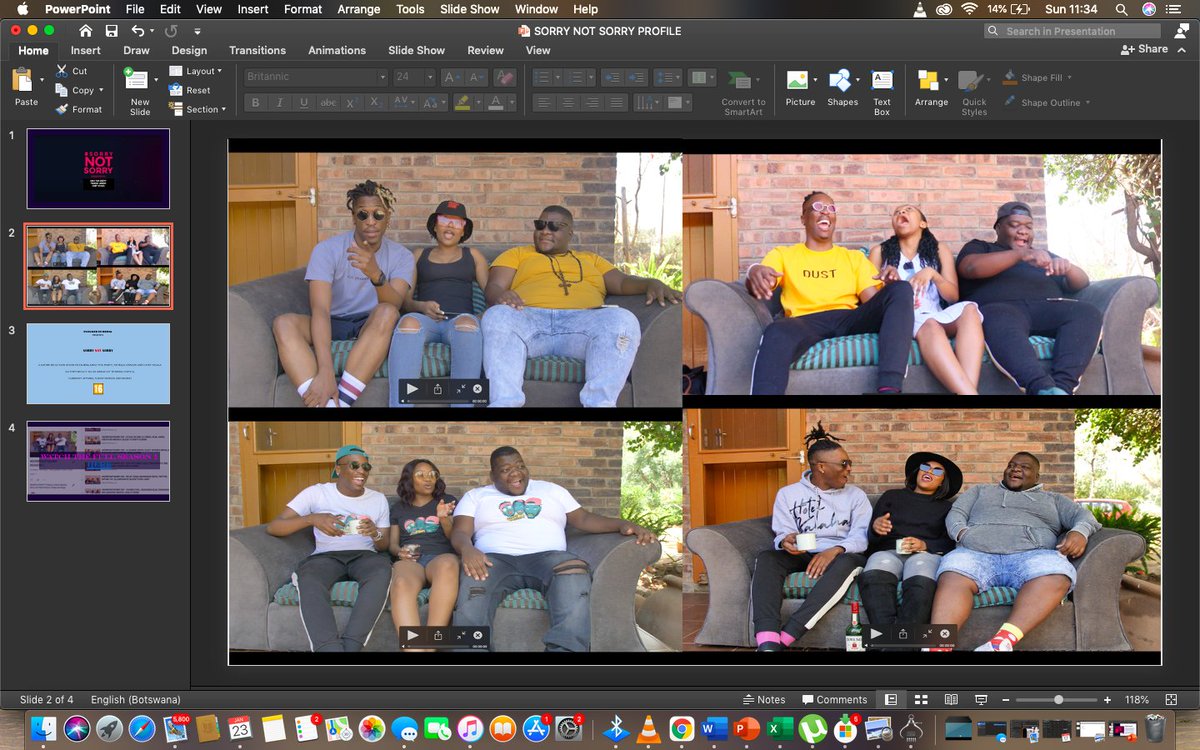Toggle Italic formatting
This screenshot has height=750, width=1200.
point(279,103)
